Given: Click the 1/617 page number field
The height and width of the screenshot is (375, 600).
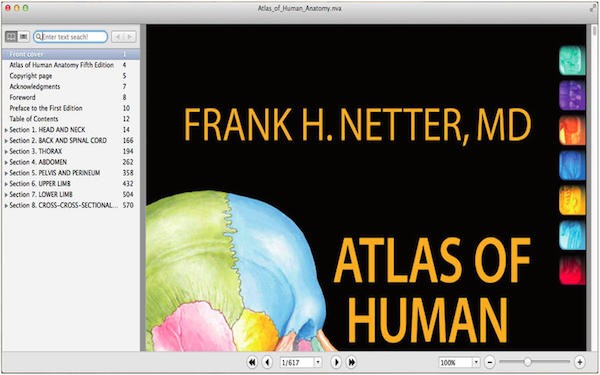Looking at the screenshot, I should click(x=297, y=362).
